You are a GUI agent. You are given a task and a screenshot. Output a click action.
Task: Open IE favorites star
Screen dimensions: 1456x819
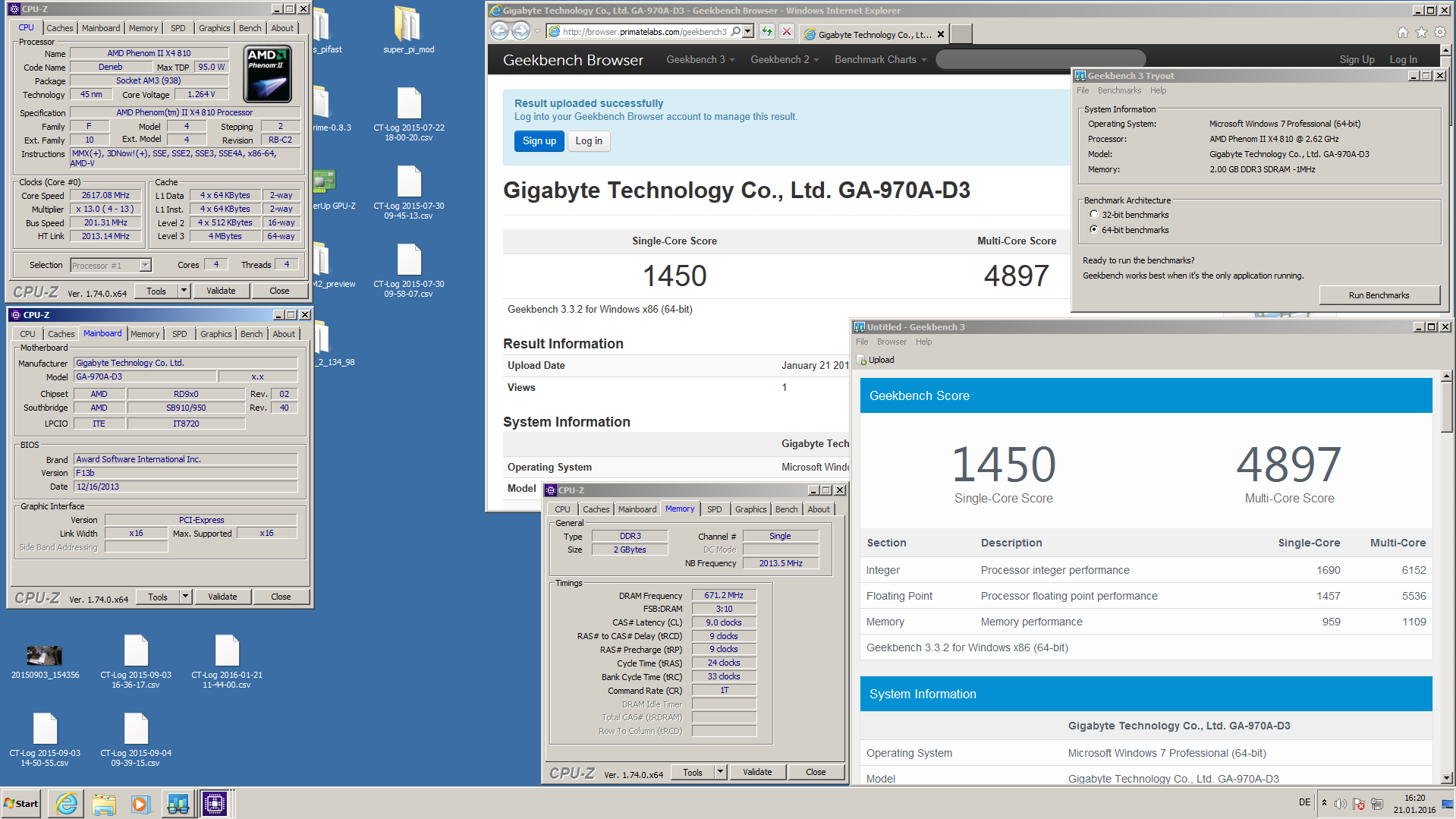(1421, 32)
